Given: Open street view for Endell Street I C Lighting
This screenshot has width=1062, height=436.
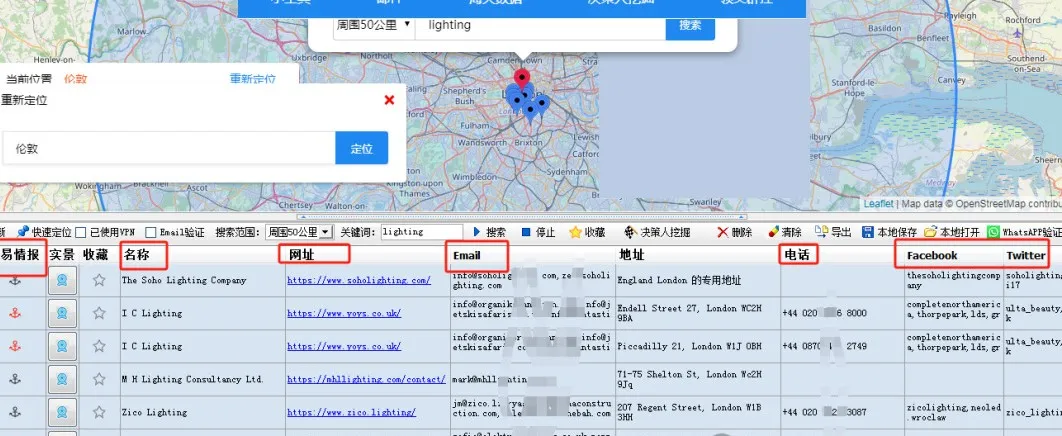Looking at the screenshot, I should point(62,313).
